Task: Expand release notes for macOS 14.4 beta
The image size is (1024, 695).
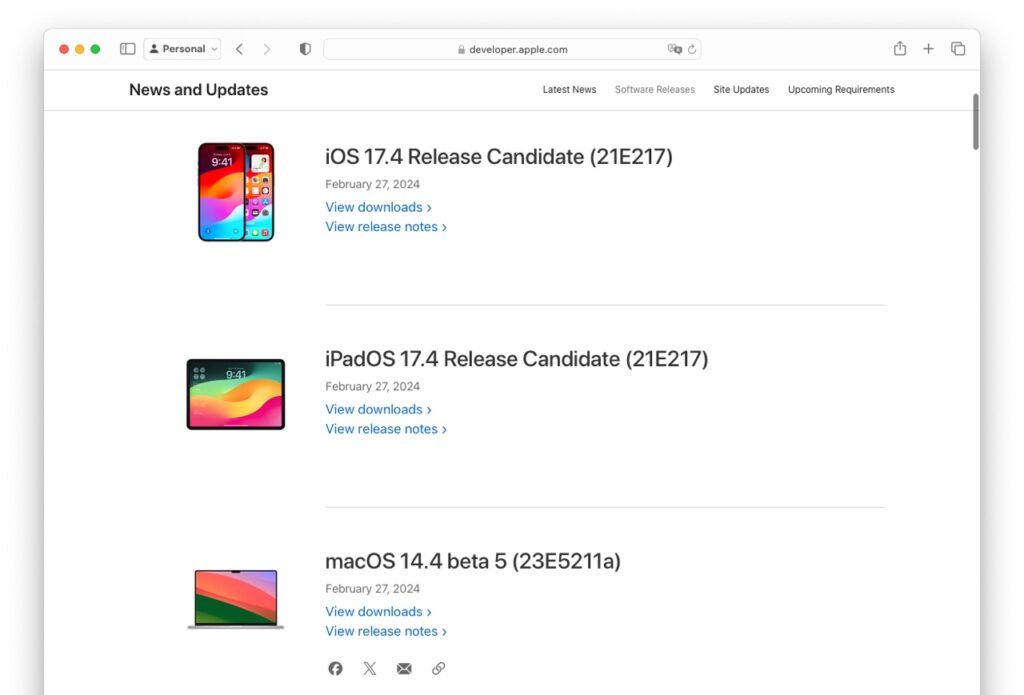Action: pos(386,631)
